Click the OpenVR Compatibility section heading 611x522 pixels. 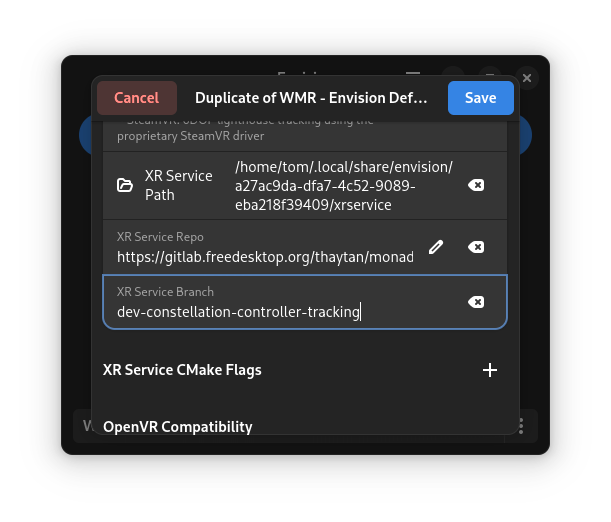click(x=178, y=427)
